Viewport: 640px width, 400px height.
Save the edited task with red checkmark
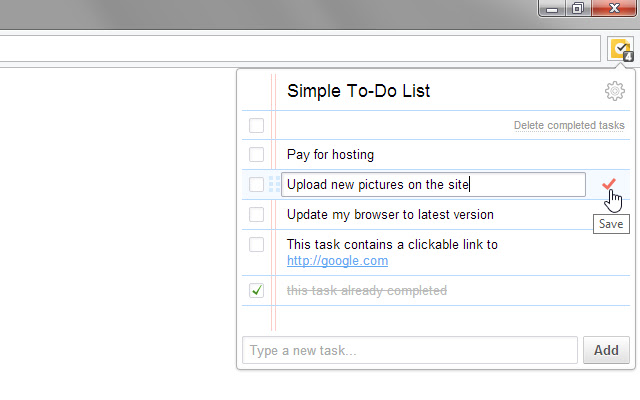coord(609,184)
